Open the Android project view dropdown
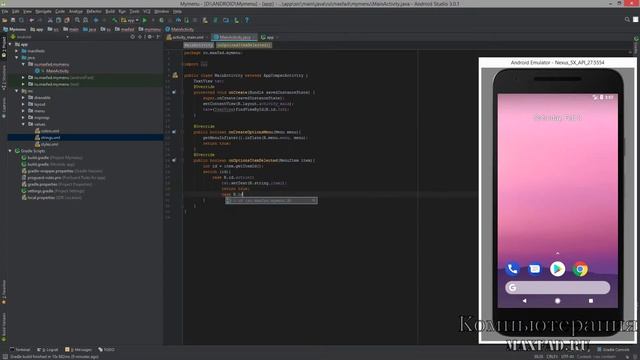 point(40,37)
